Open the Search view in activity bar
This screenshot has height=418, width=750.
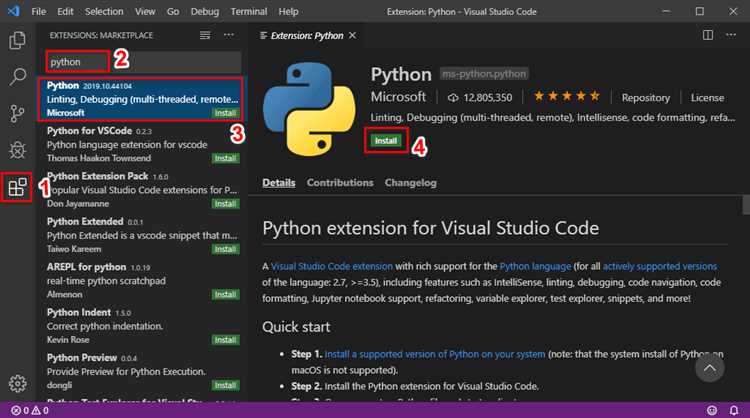pyautogui.click(x=17, y=76)
